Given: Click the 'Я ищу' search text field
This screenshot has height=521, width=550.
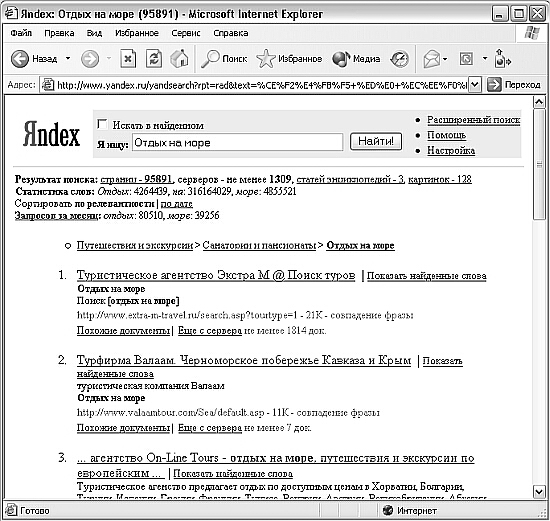Looking at the screenshot, I should [x=237, y=142].
